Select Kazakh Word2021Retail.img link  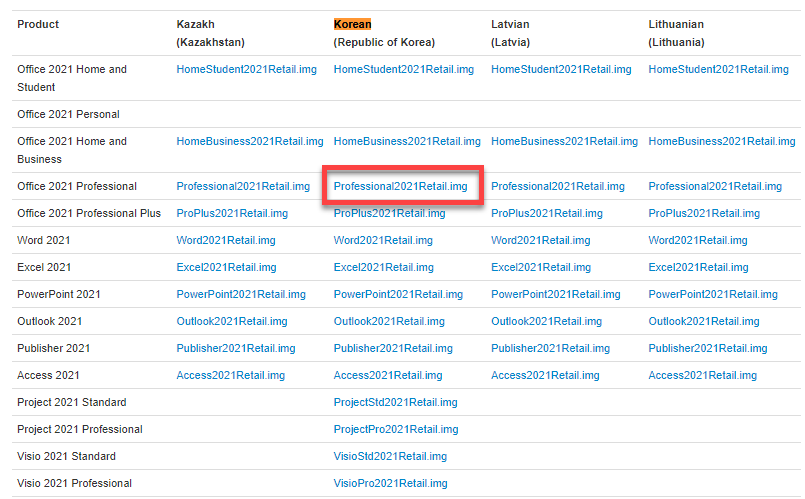pyautogui.click(x=226, y=240)
